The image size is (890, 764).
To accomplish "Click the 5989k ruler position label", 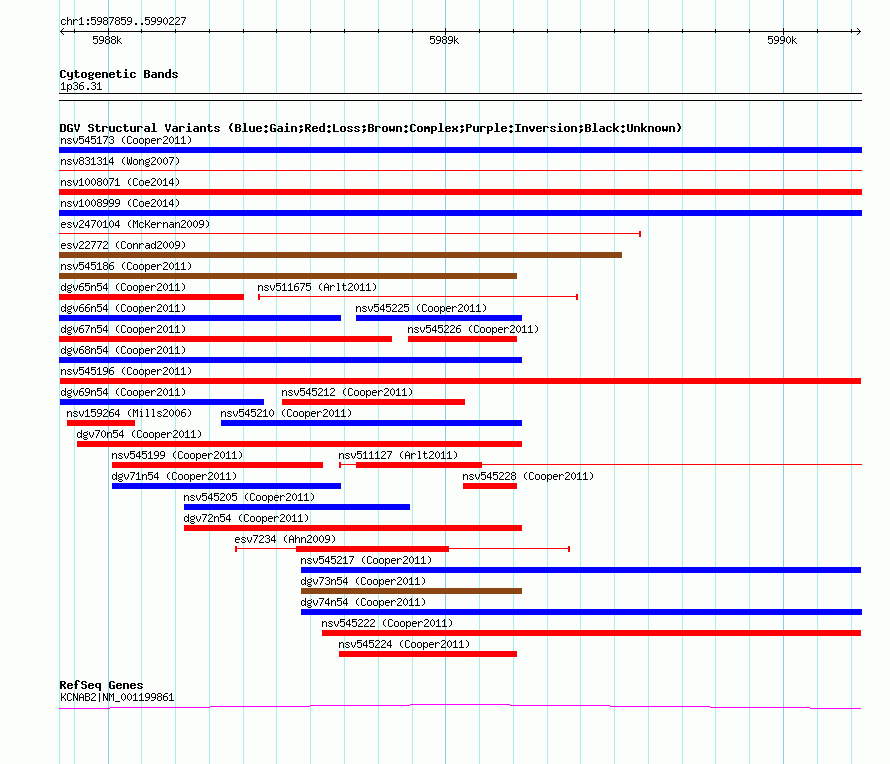I will (x=444, y=40).
